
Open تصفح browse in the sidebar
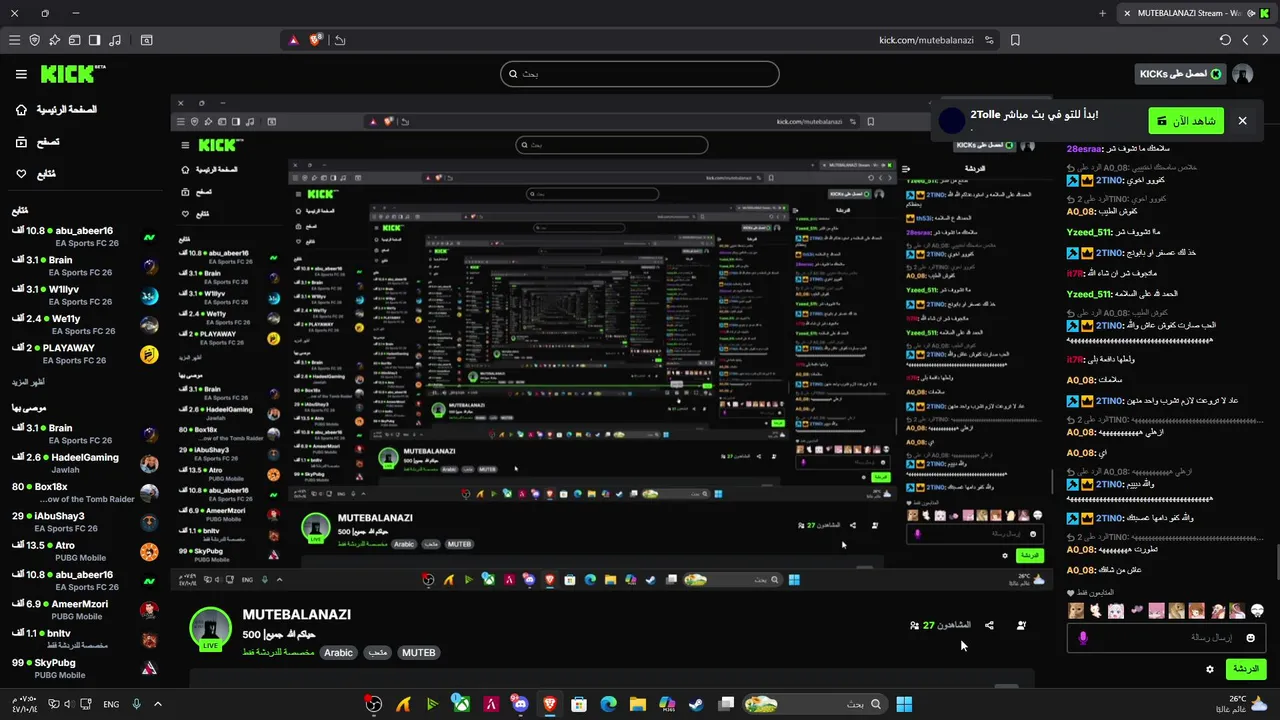(x=37, y=142)
